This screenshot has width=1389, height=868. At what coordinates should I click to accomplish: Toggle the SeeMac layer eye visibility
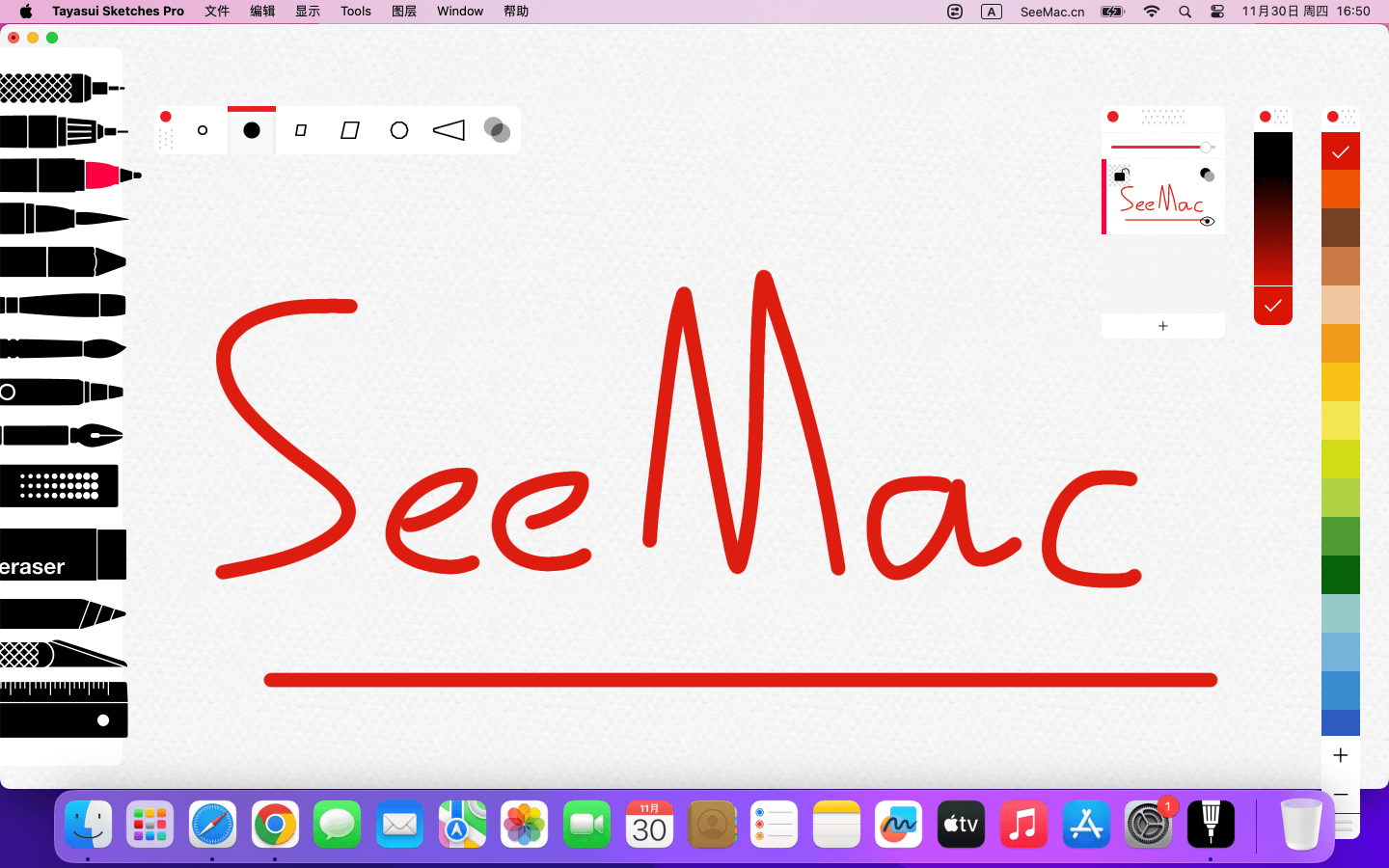click(1207, 222)
